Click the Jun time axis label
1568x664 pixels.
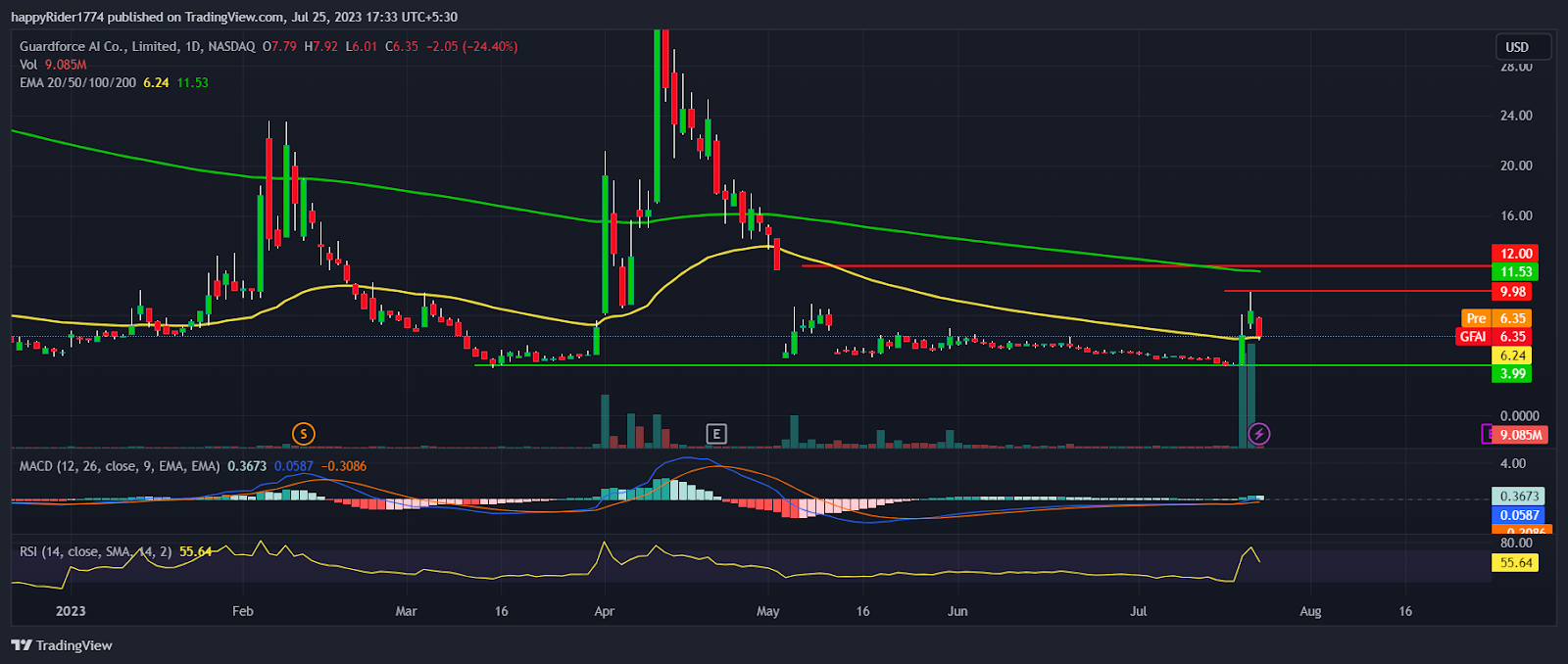click(957, 611)
